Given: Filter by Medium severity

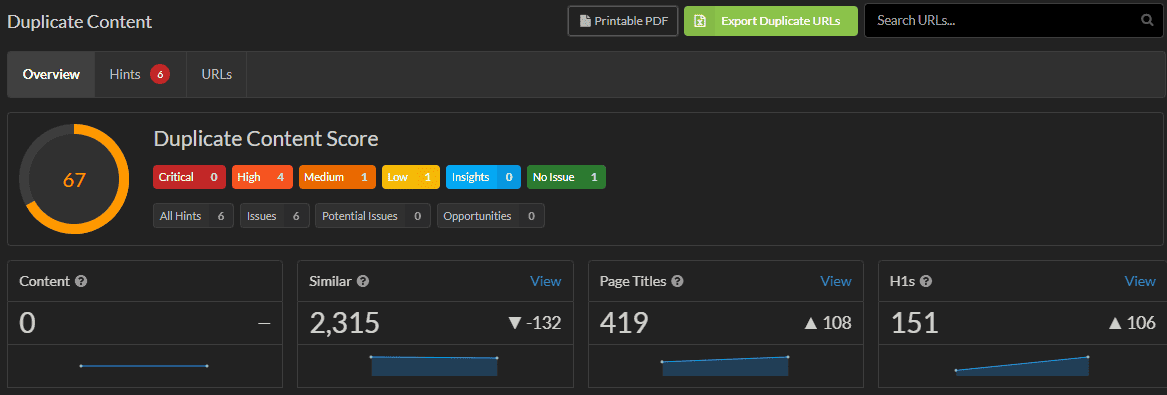Looking at the screenshot, I should (337, 177).
